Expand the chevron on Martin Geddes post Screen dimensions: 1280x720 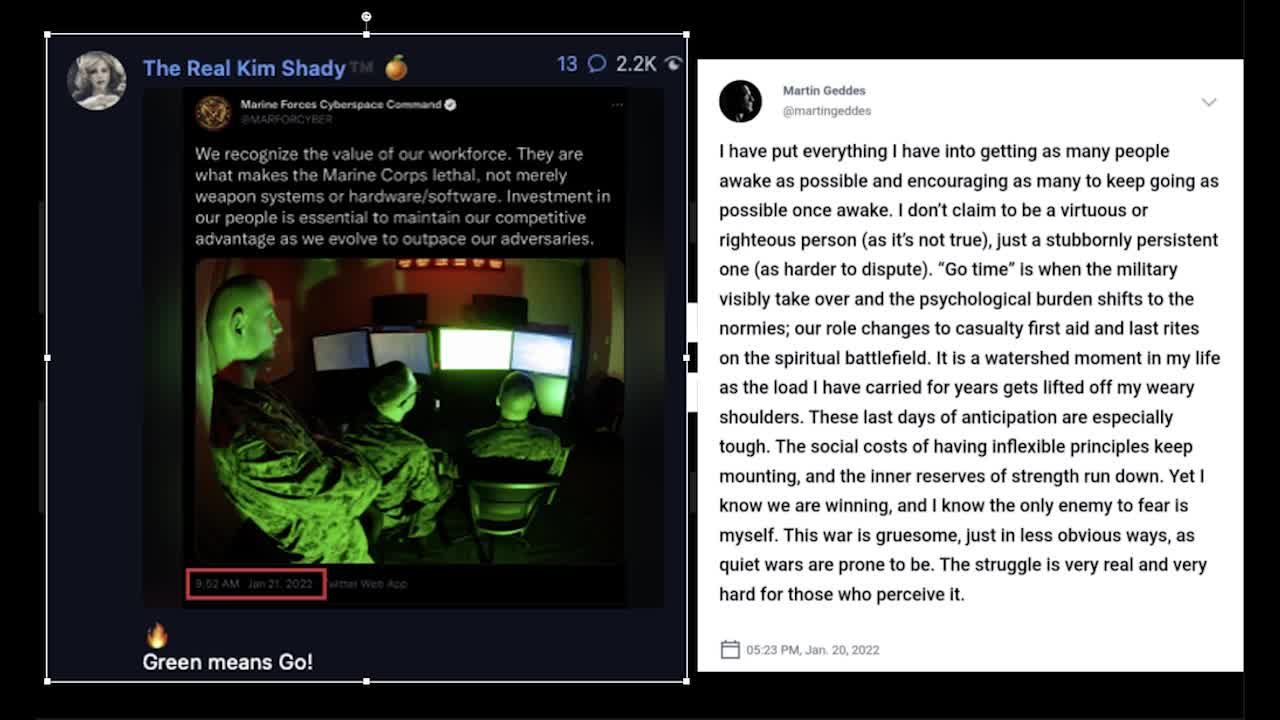click(1208, 102)
